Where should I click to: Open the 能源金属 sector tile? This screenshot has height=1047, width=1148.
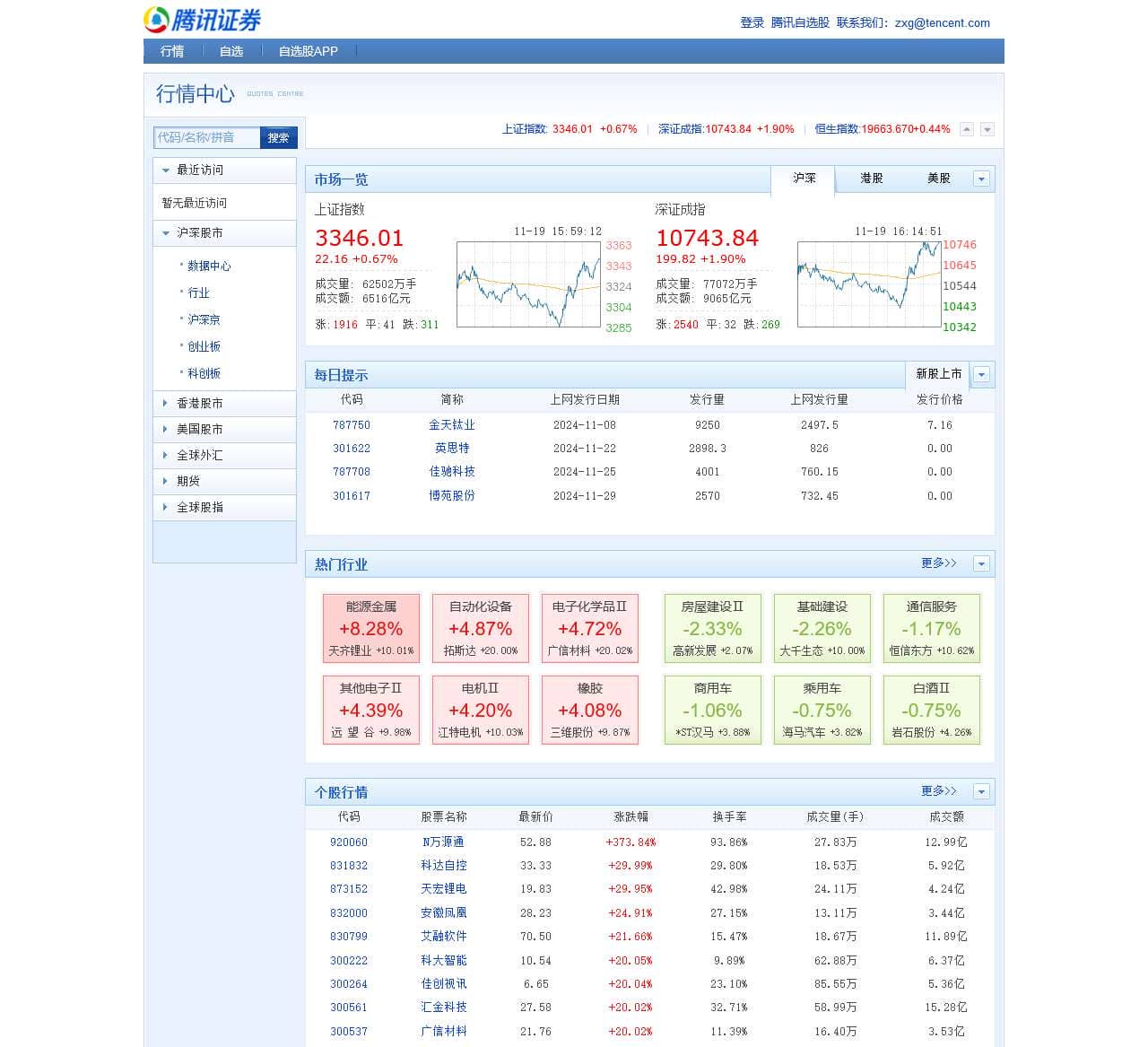(x=370, y=627)
